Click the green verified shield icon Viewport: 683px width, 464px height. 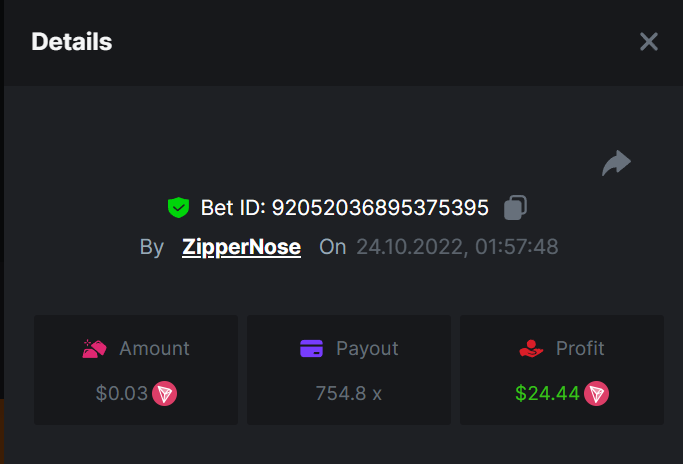point(178,208)
